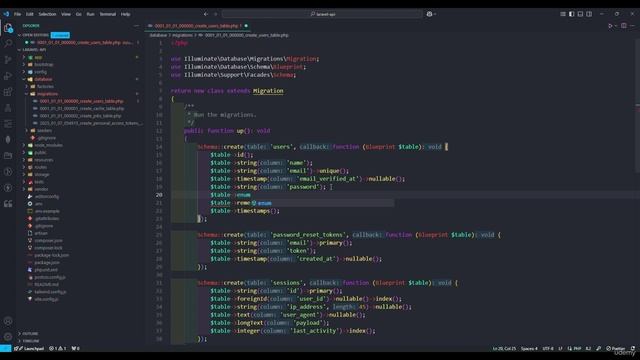Open create_cache_table.php in the explorer
640x360 pixels.
tap(82, 109)
